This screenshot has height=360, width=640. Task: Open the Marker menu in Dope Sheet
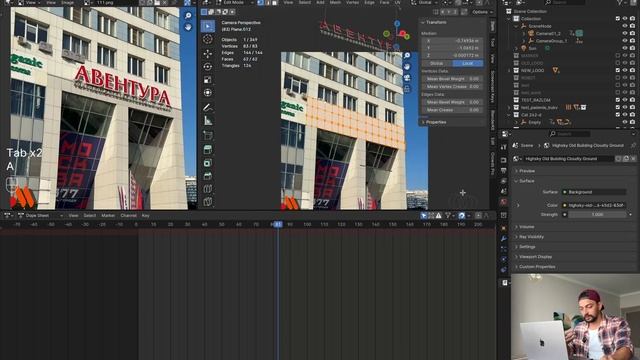point(108,216)
